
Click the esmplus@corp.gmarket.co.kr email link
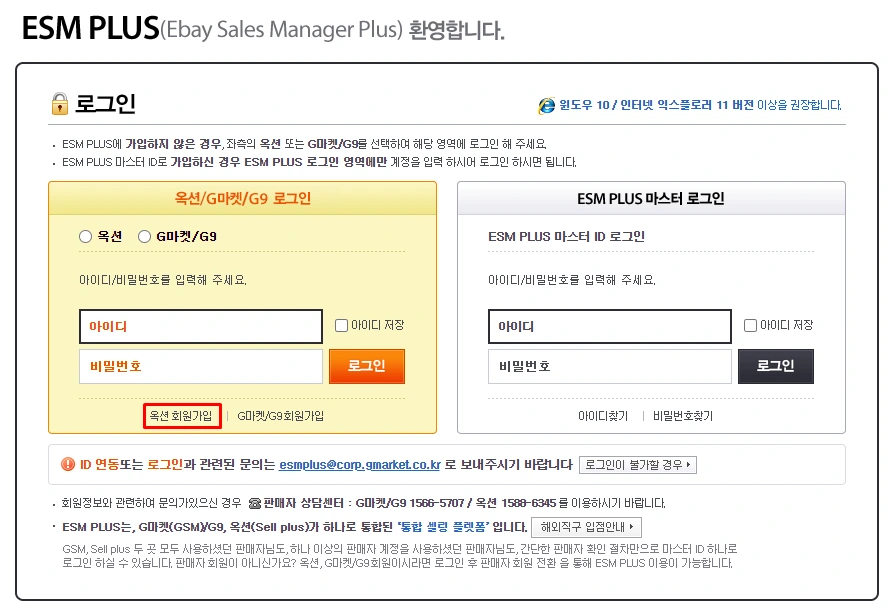(360, 465)
